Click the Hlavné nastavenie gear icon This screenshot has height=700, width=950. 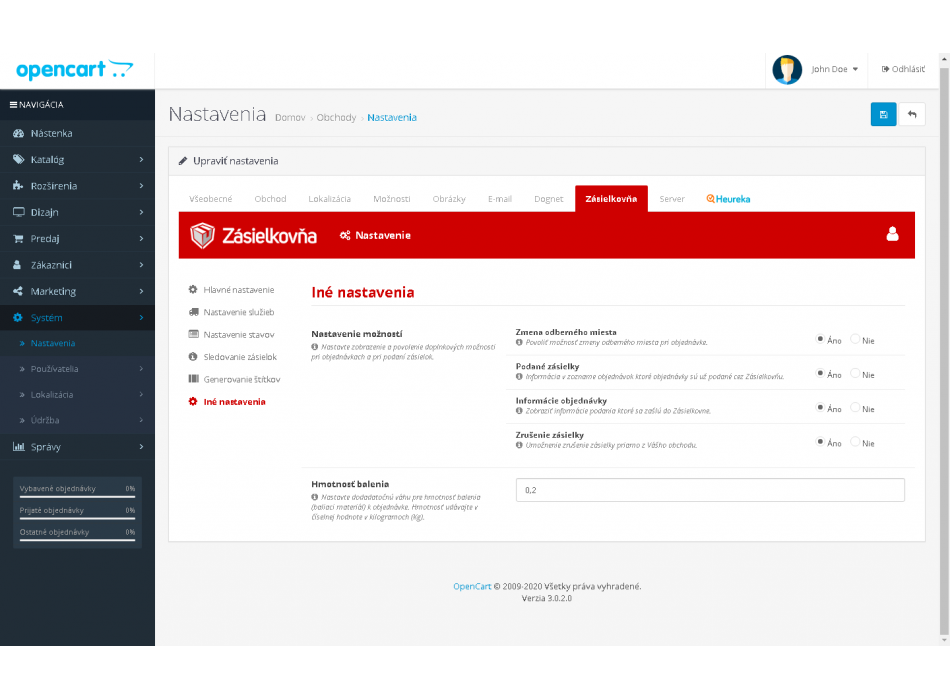[193, 290]
